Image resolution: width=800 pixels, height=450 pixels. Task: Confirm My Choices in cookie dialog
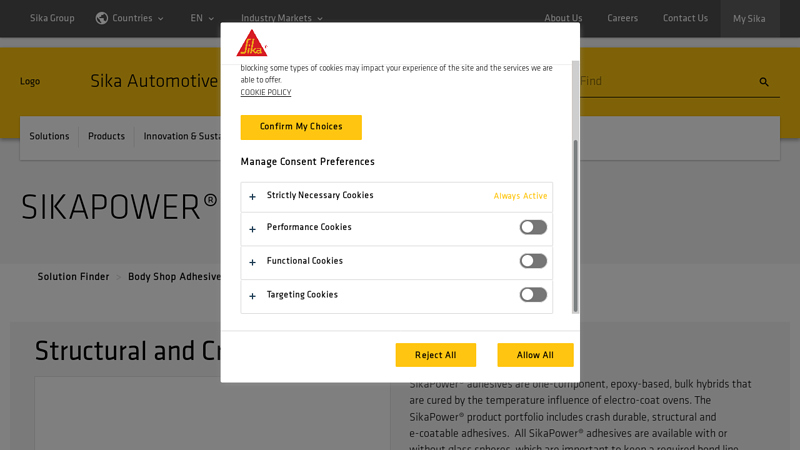point(301,127)
